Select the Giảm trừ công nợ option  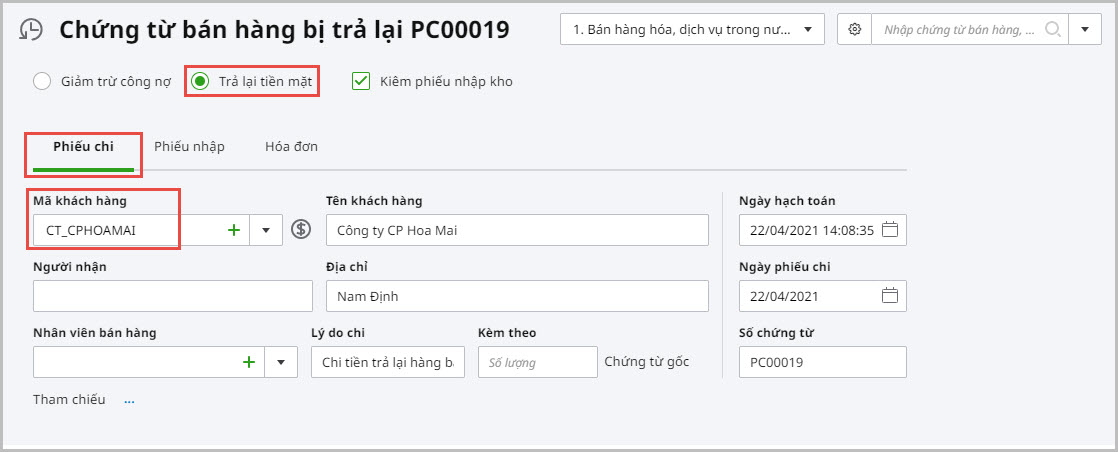click(x=42, y=81)
